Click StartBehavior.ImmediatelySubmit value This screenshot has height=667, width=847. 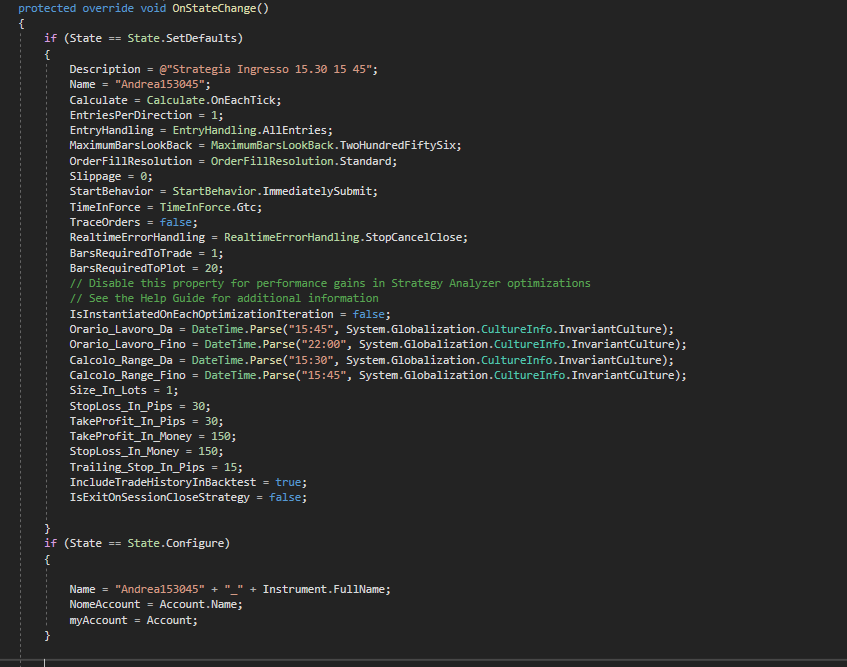(272, 191)
